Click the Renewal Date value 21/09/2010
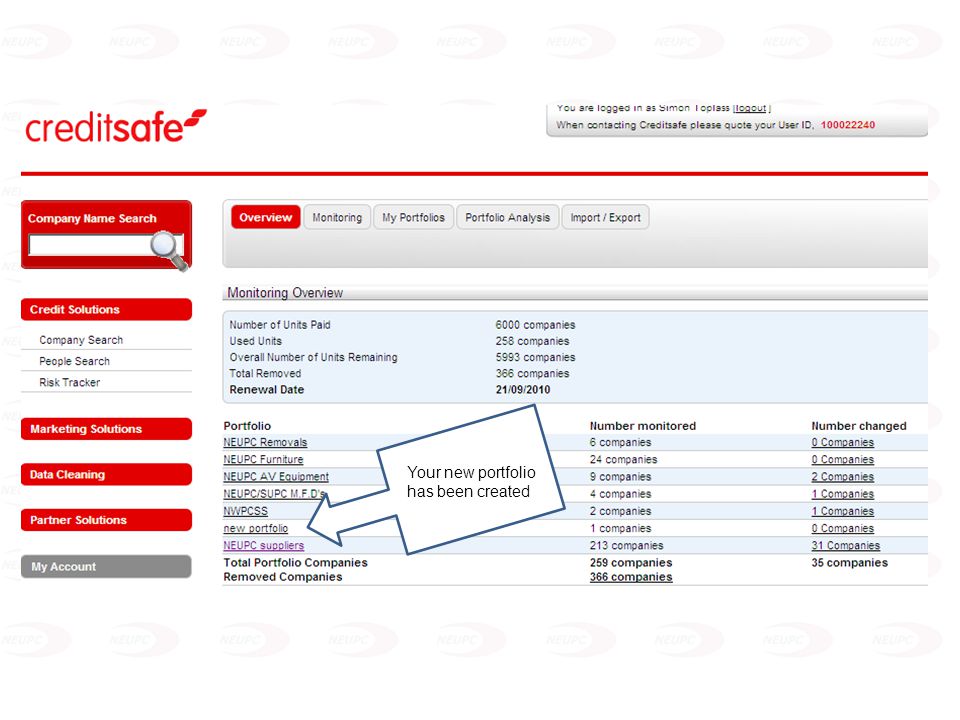Viewport: 960px width, 720px height. 523,389
